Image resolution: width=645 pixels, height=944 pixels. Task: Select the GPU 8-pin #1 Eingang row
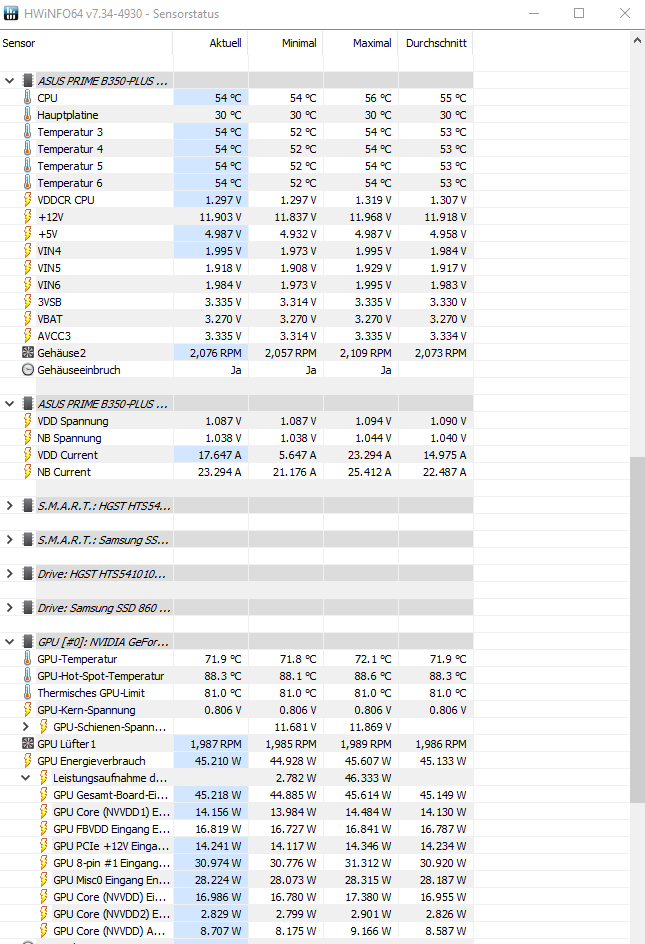tap(236, 863)
